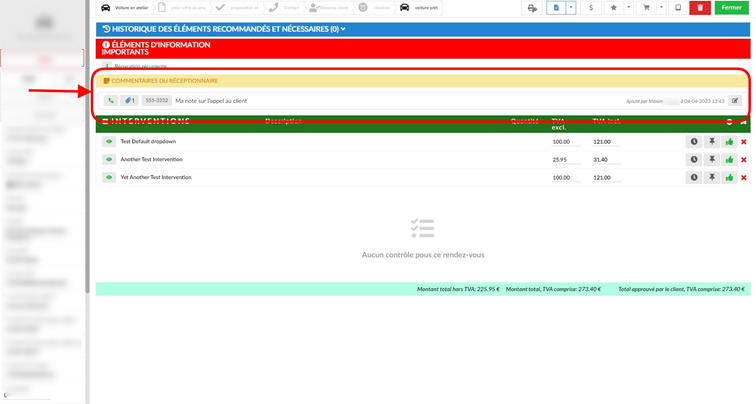The height and width of the screenshot is (404, 756).
Task: Toggle thumbs-up approval for 'Yet Another Test Intervention'
Action: [729, 177]
